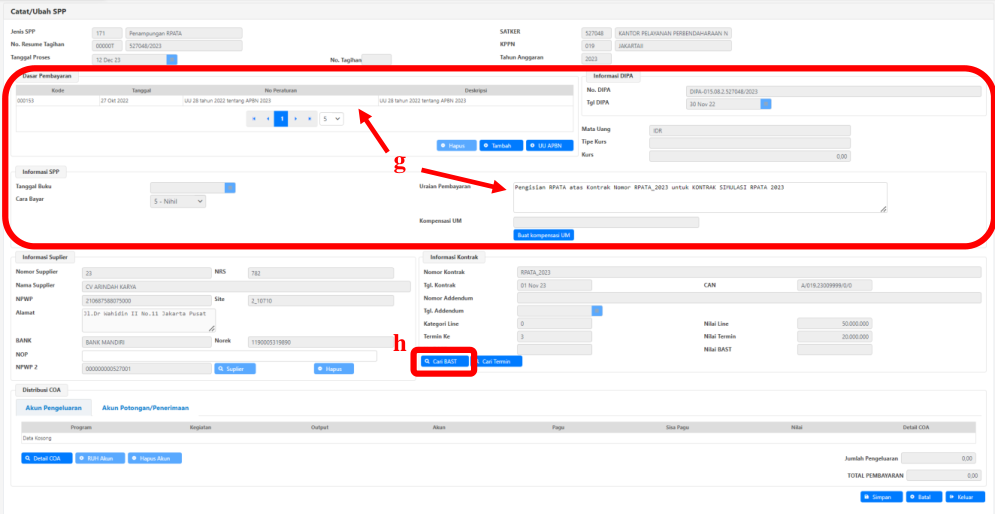Open Cara Bayar dropdown
Viewport: 995px width, 514px height.
[177, 201]
